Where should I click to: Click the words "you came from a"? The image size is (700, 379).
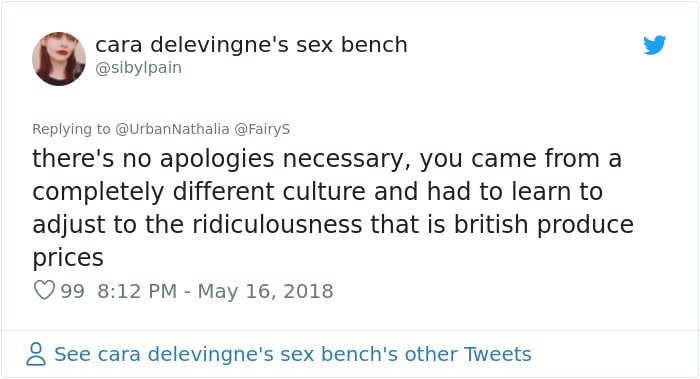(521, 159)
